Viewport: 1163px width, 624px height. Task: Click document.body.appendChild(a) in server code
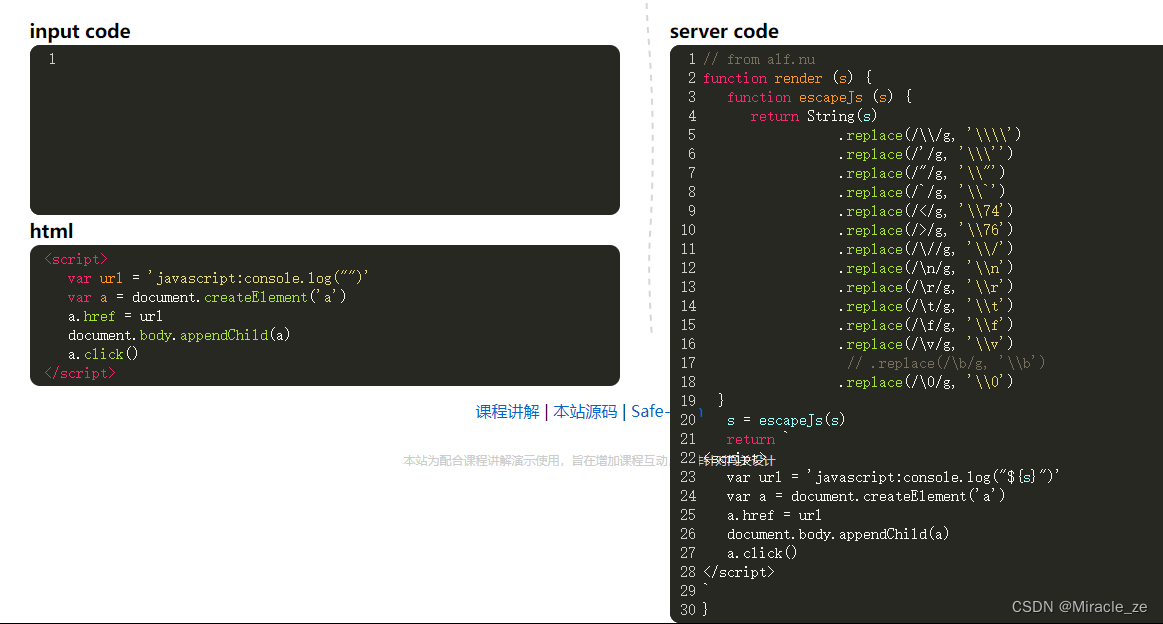click(838, 534)
